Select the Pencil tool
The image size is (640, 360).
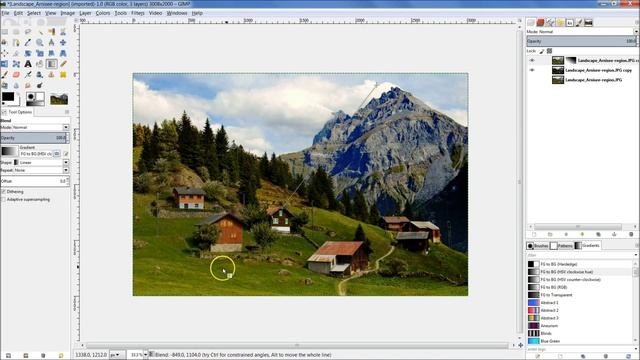click(x=63, y=64)
